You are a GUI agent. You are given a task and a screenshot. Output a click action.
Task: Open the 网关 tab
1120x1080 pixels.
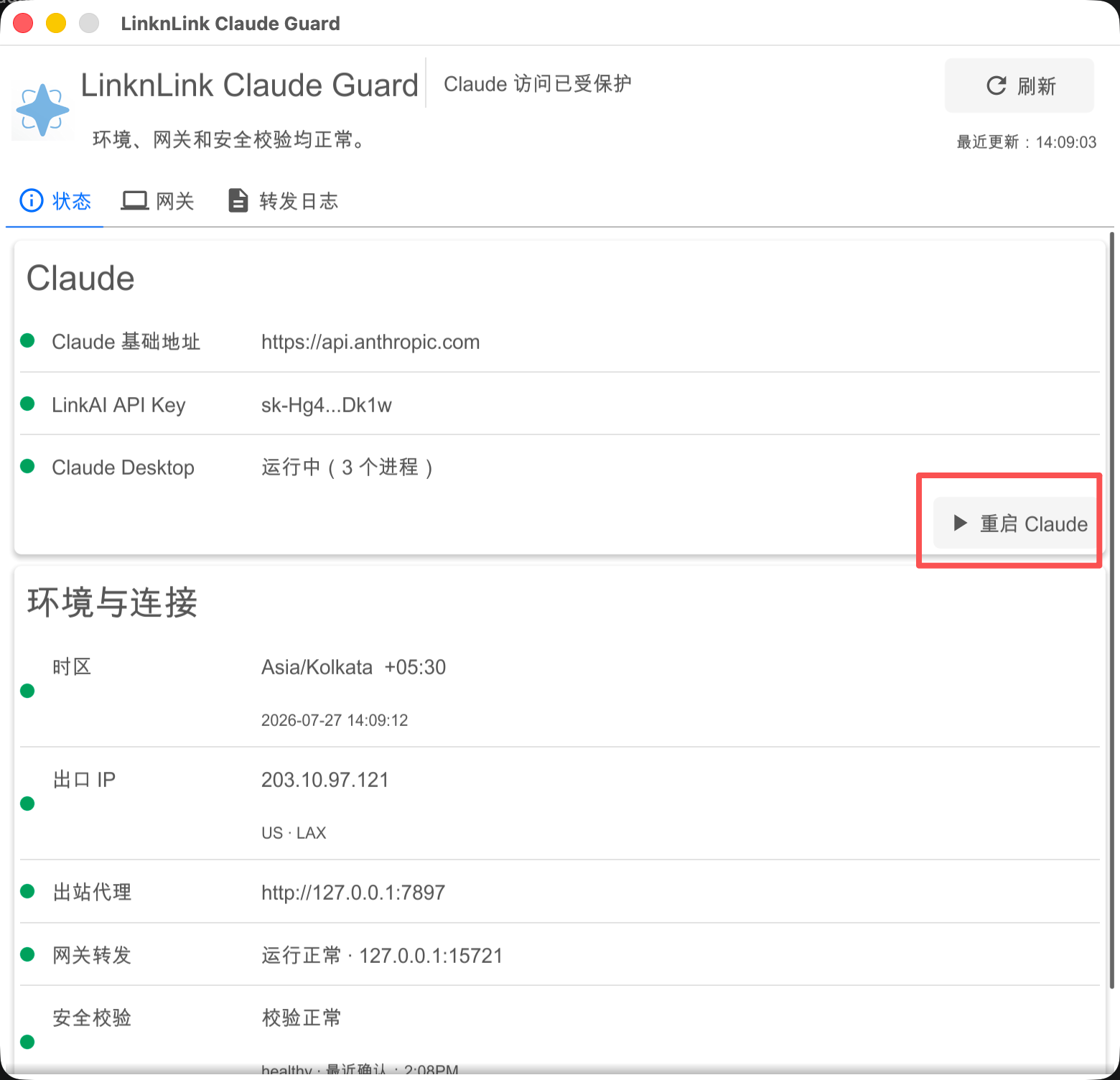(158, 201)
